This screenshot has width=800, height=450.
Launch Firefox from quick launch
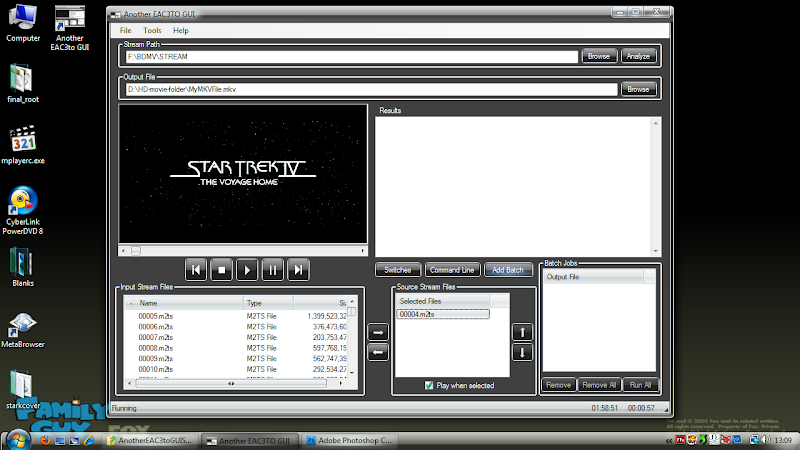point(45,440)
